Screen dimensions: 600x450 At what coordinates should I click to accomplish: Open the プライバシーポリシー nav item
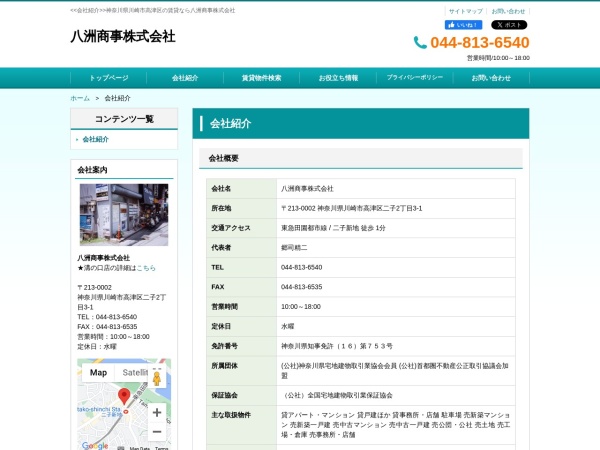(x=415, y=78)
